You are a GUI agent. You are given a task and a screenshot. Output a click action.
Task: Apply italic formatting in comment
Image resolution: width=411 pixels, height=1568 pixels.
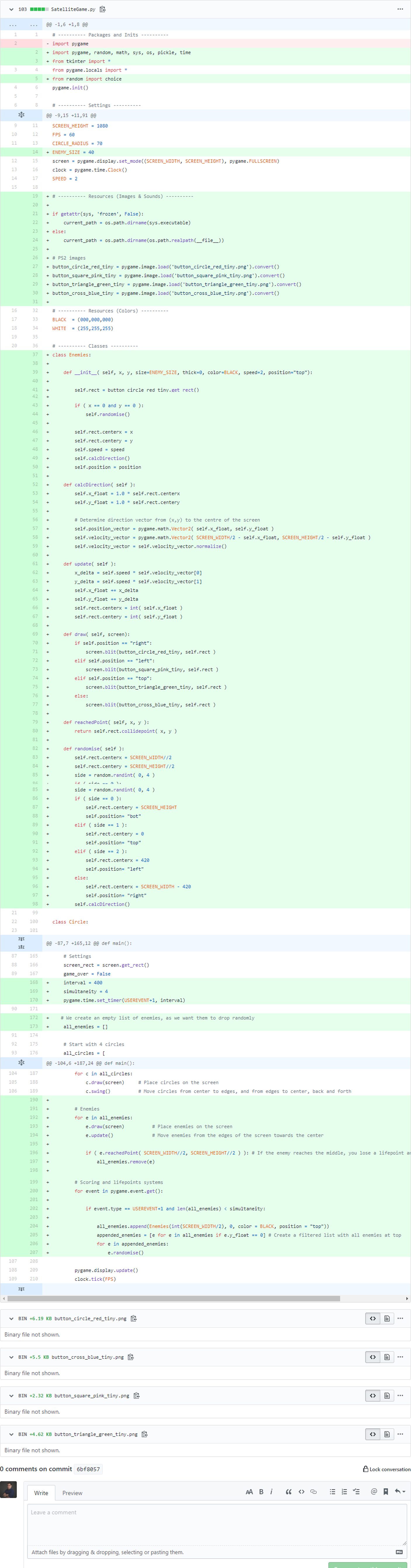tap(271, 1492)
